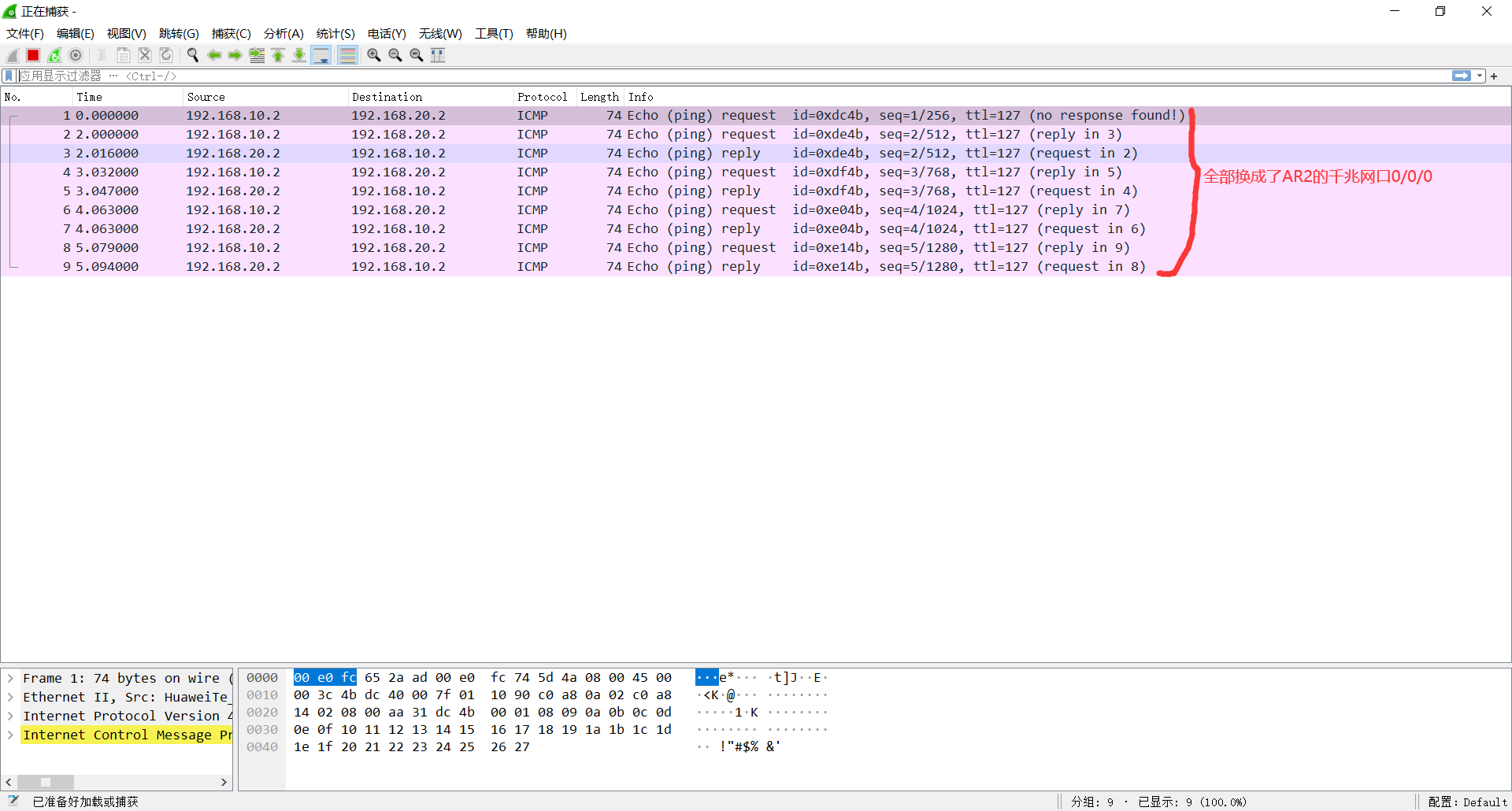Click the resize columns to content icon
Image resolution: width=1512 pixels, height=811 pixels.
coord(438,55)
